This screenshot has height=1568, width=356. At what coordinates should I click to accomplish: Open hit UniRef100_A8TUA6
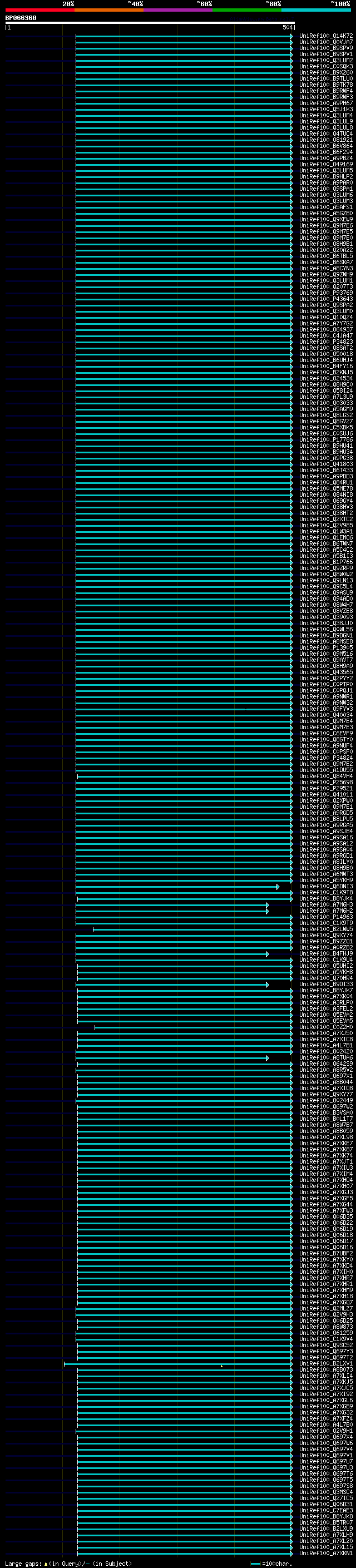click(x=326, y=1057)
